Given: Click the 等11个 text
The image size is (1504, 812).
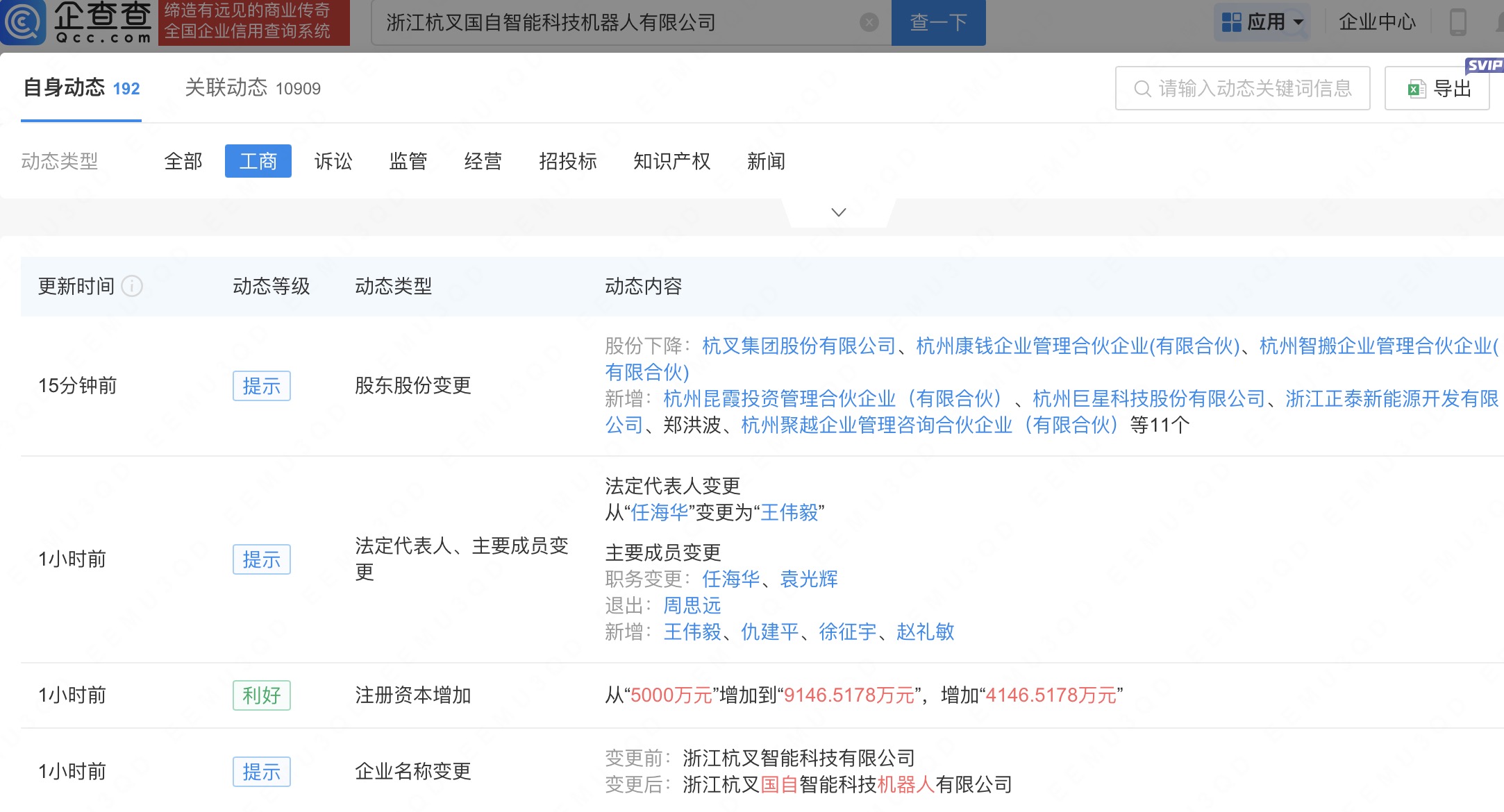Looking at the screenshot, I should [1160, 425].
